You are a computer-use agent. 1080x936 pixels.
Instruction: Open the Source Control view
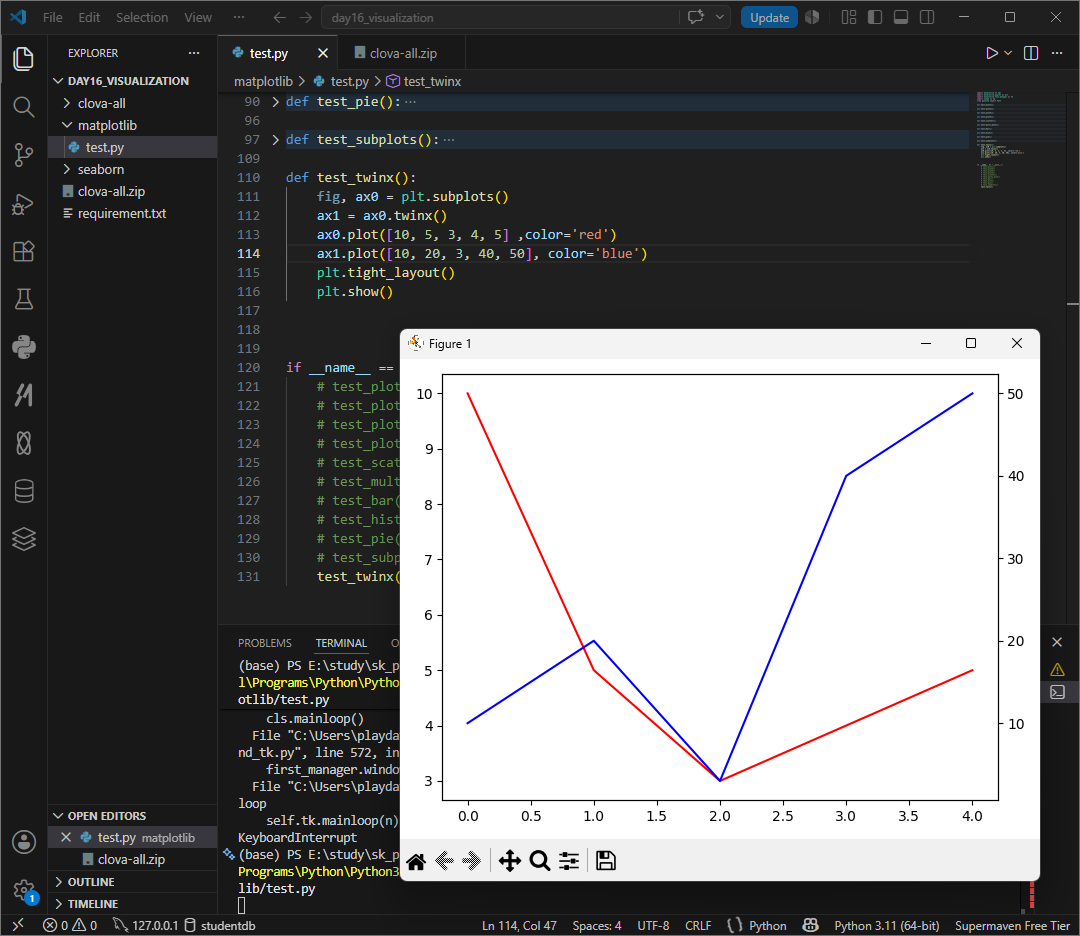23,155
